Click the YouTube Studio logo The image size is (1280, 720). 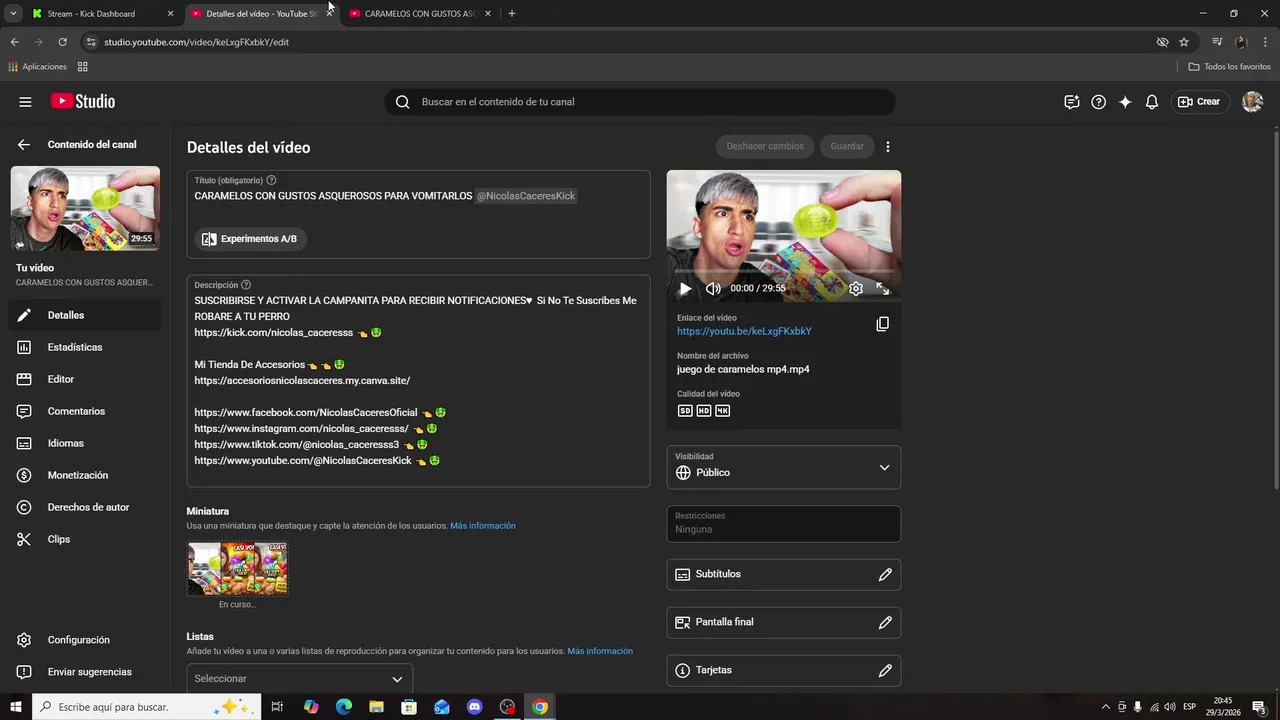(83, 102)
